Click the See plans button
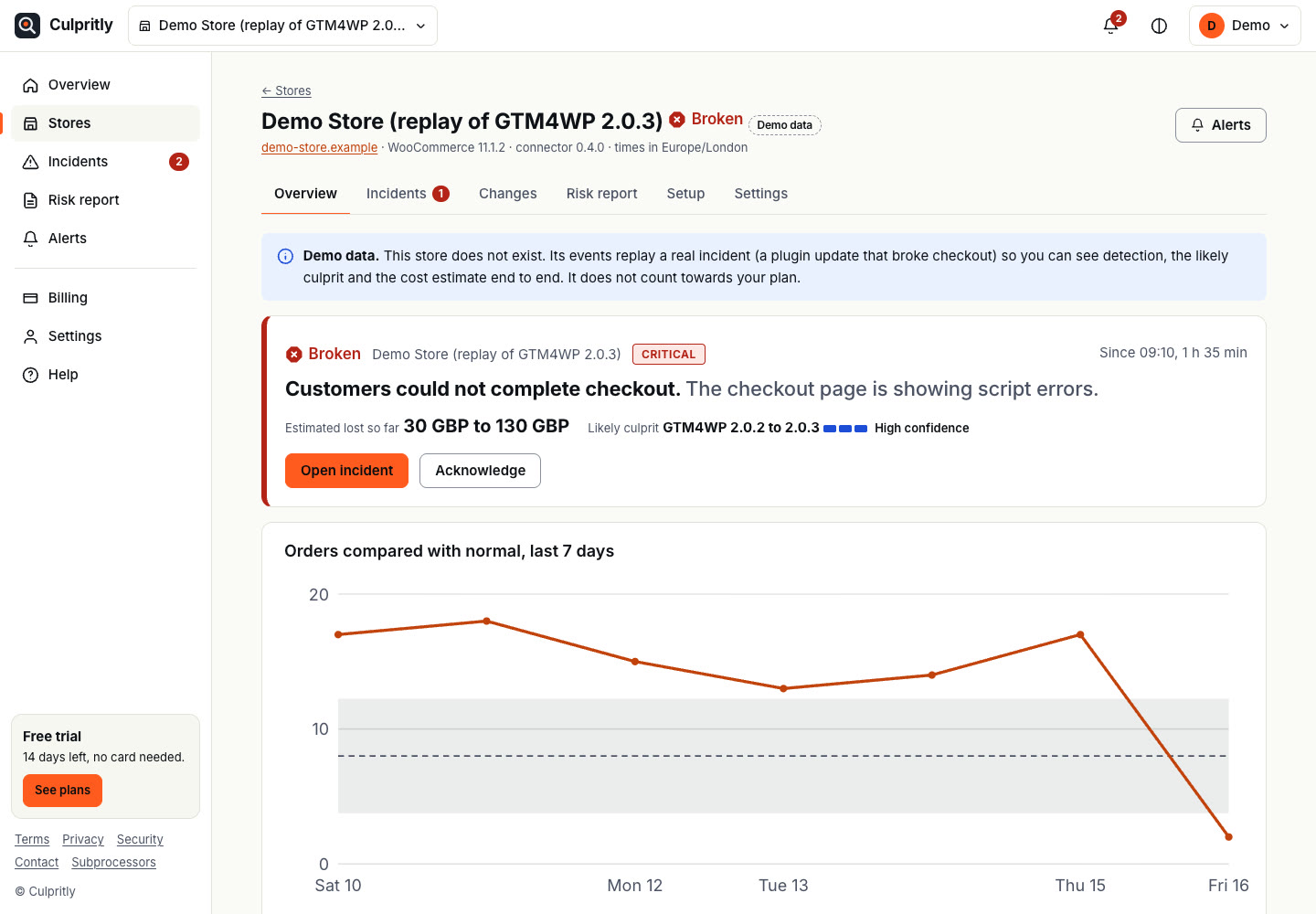This screenshot has height=914, width=1316. tap(62, 791)
